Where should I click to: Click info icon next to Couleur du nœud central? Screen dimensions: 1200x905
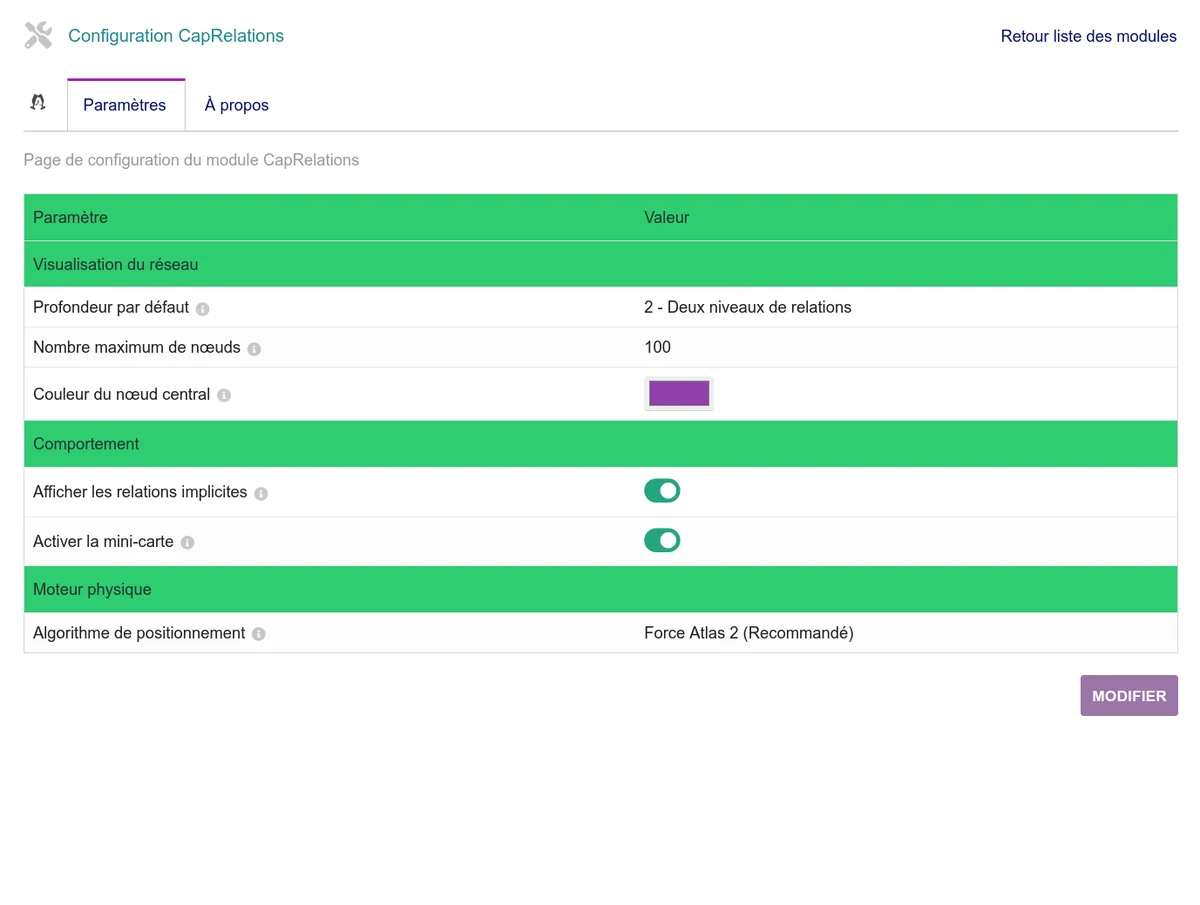click(x=224, y=395)
